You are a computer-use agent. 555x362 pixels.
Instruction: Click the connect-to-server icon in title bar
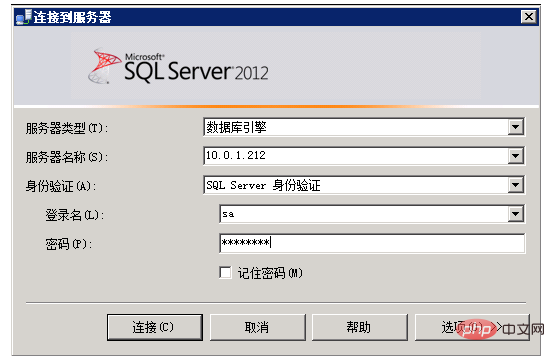pos(24,17)
